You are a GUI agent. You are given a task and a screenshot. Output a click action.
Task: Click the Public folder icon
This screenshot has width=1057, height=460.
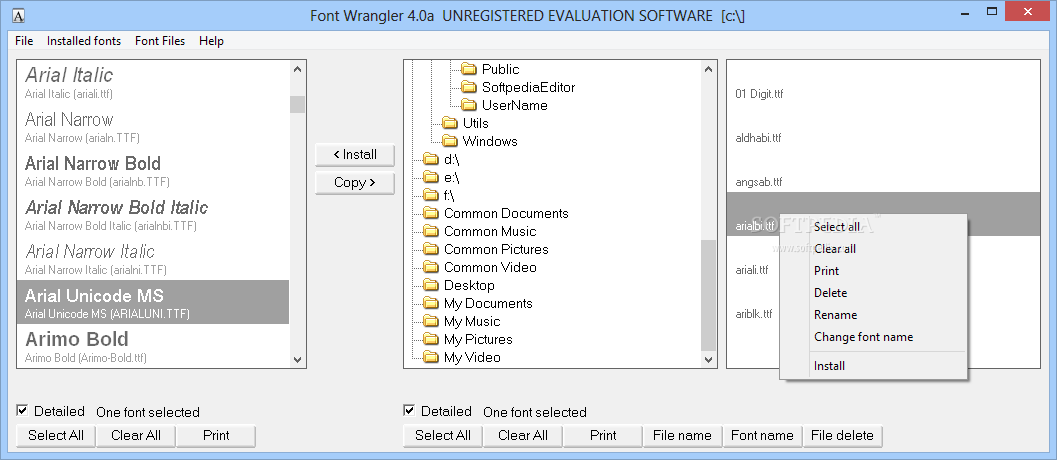coord(469,69)
